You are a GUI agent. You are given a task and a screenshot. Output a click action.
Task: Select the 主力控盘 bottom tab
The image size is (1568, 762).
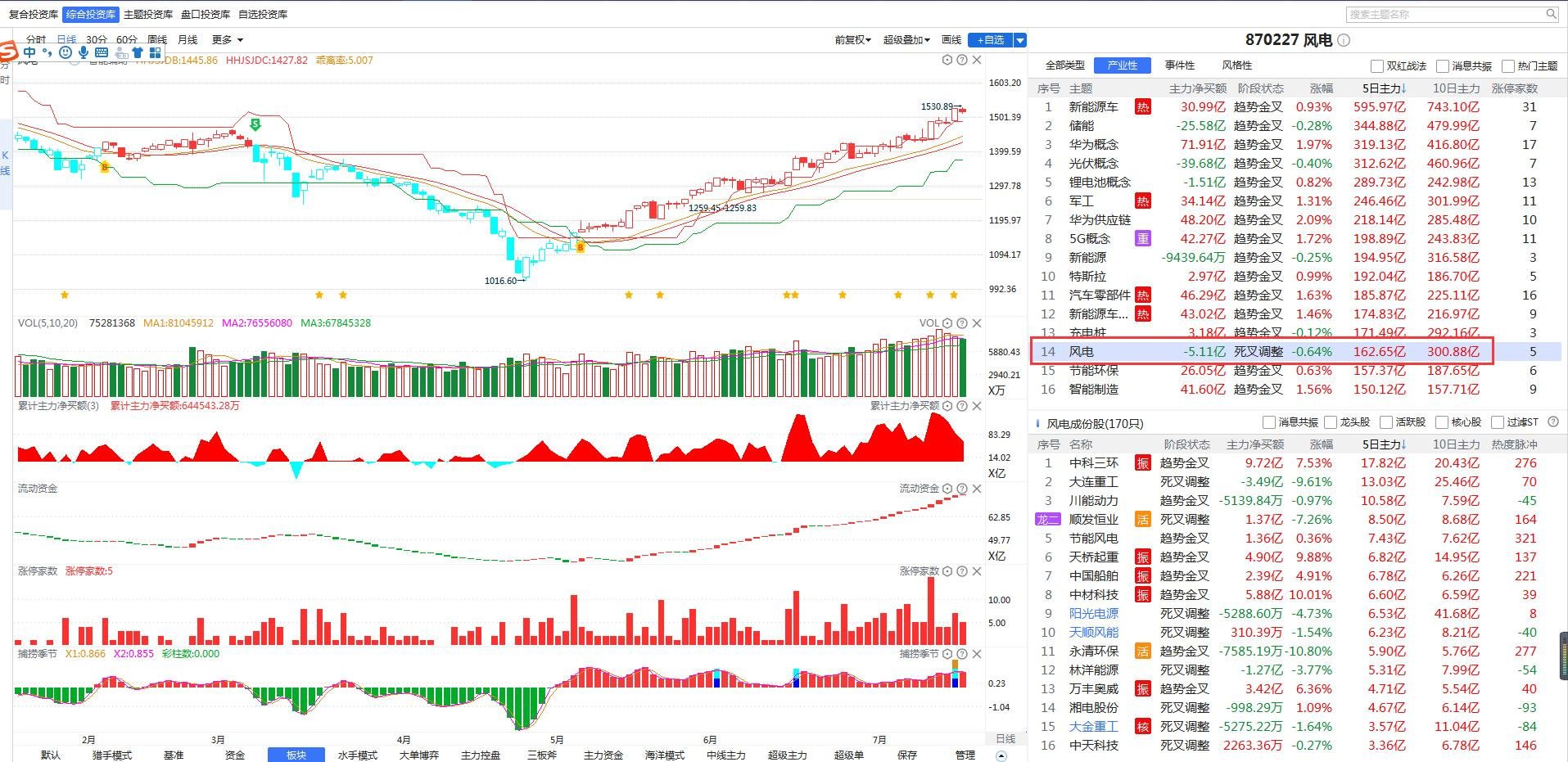tap(481, 755)
